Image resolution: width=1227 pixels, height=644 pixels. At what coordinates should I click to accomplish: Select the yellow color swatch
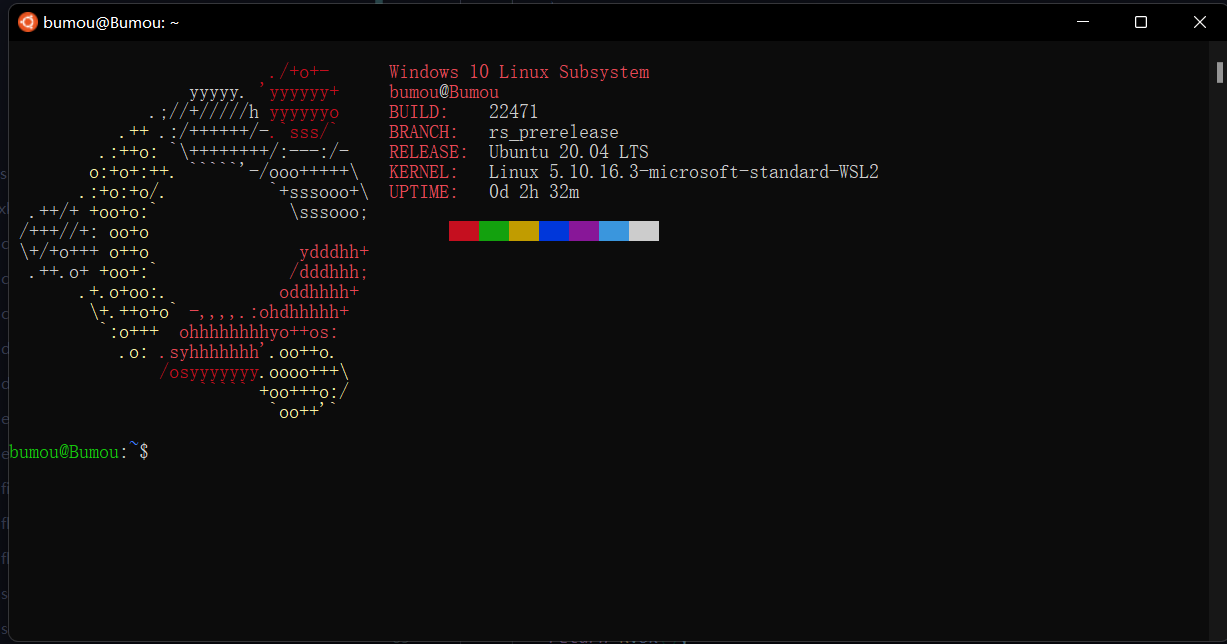click(x=523, y=230)
